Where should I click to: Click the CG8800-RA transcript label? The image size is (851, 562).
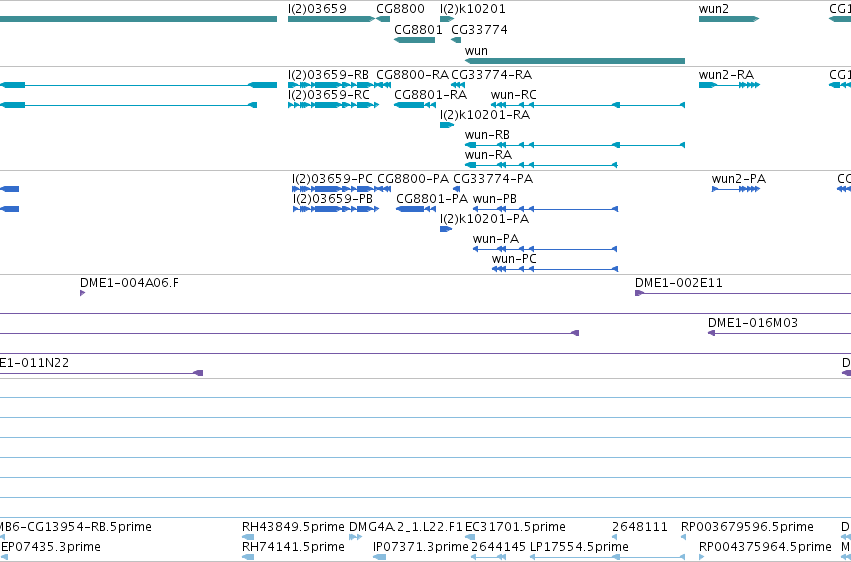[412, 75]
